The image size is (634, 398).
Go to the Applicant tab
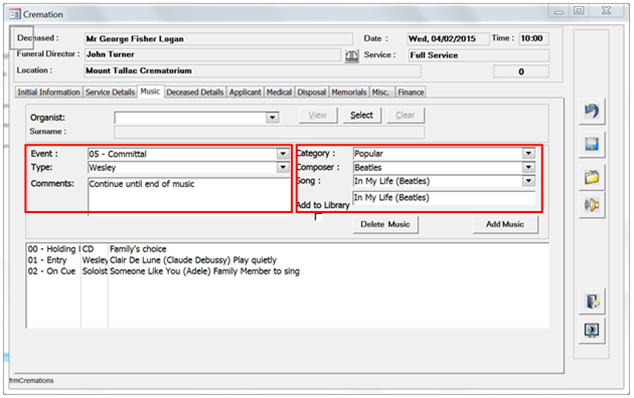click(245, 92)
